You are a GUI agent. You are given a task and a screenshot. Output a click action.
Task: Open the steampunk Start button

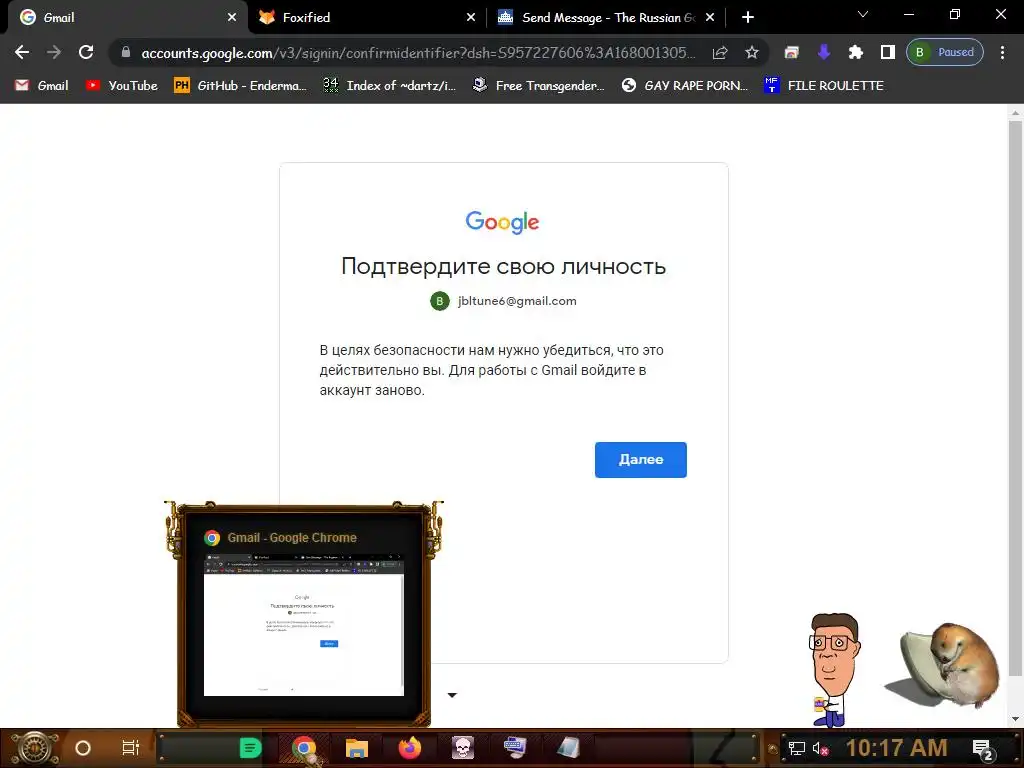(x=35, y=748)
